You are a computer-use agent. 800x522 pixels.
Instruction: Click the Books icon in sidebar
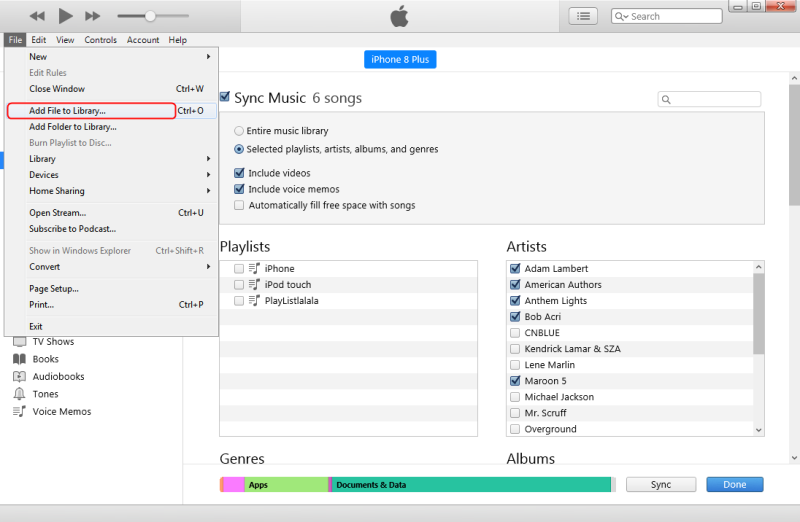coord(19,359)
